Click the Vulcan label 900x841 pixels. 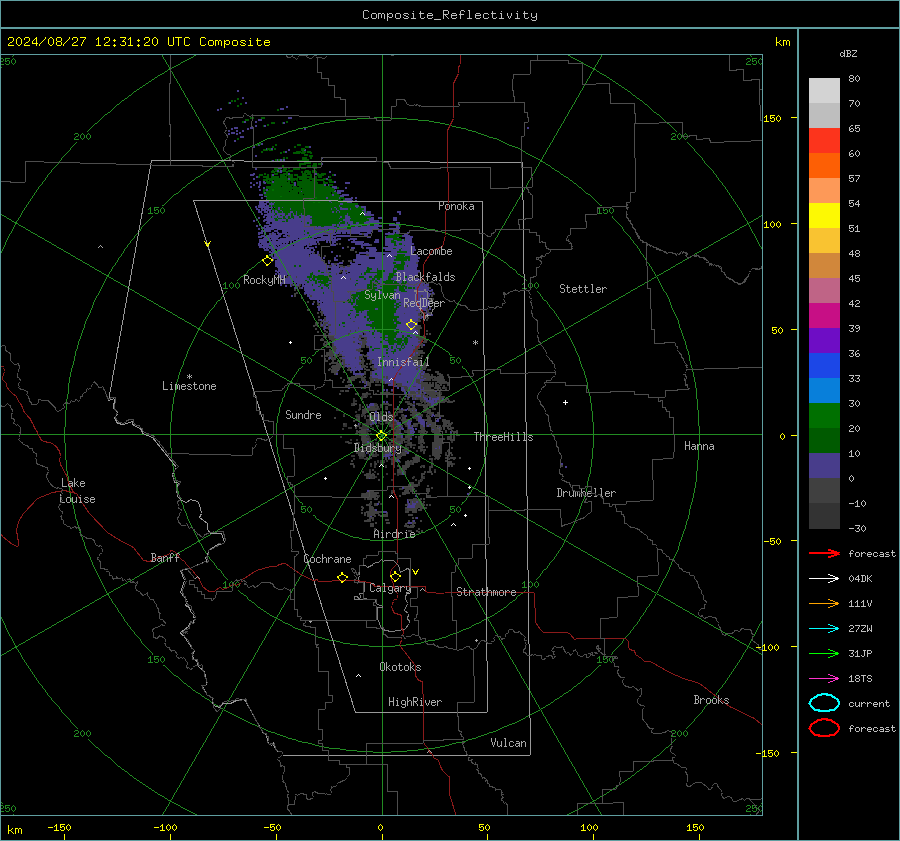click(x=508, y=743)
